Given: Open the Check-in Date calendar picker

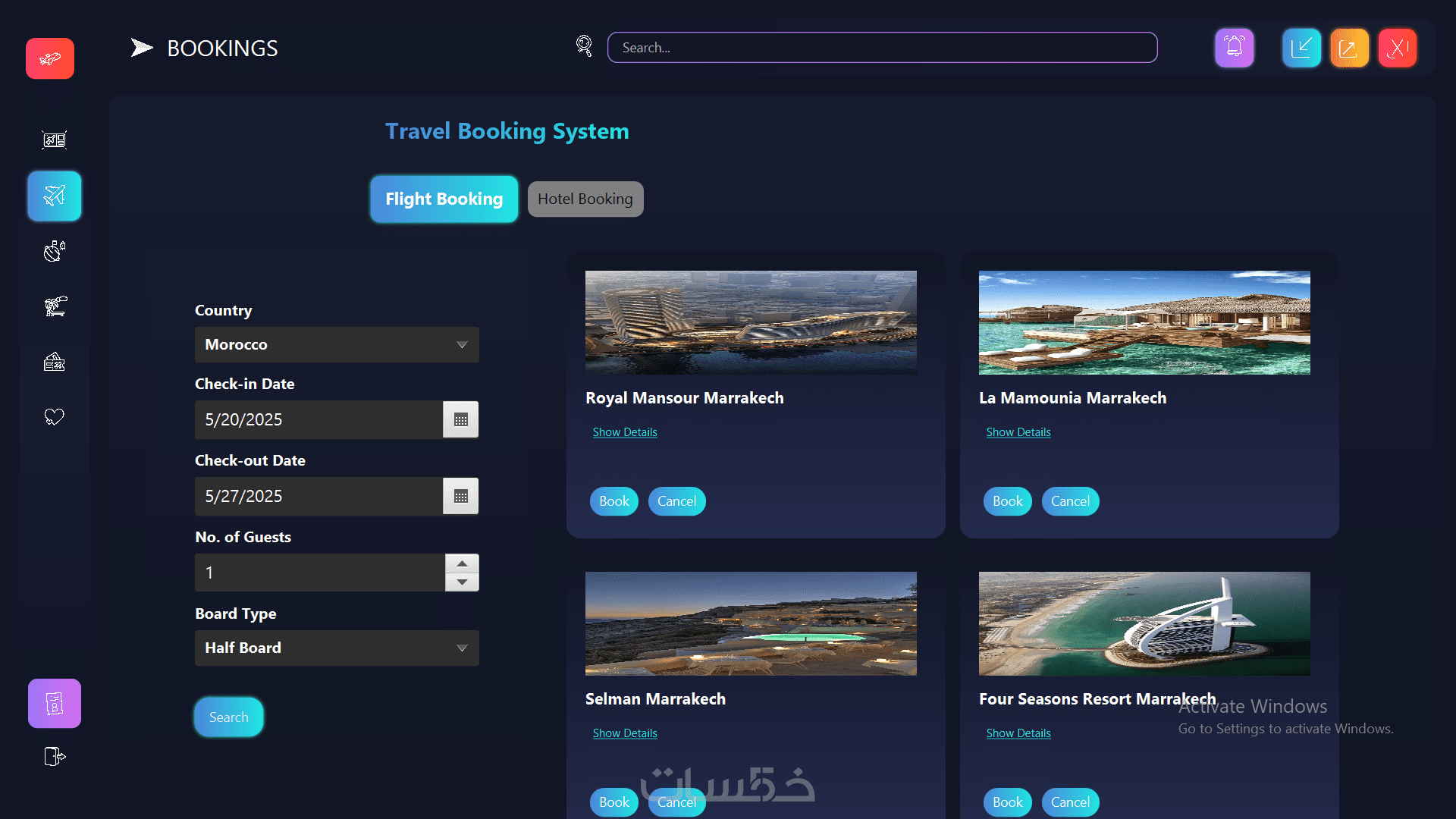Looking at the screenshot, I should pyautogui.click(x=460, y=419).
